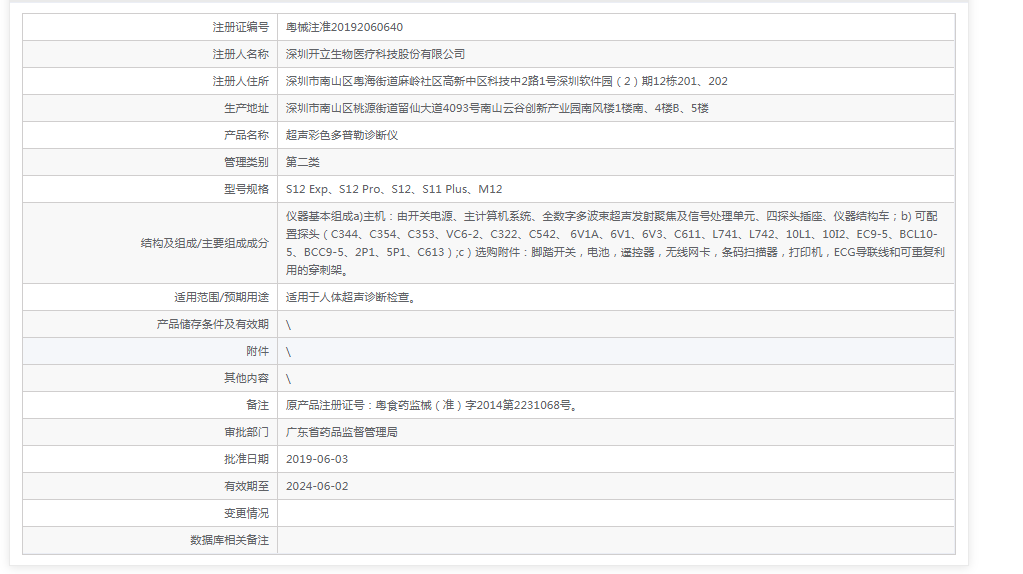Select the registrant address mentioning 深圳软件园
Viewport: 1023px width, 574px height.
click(x=506, y=82)
